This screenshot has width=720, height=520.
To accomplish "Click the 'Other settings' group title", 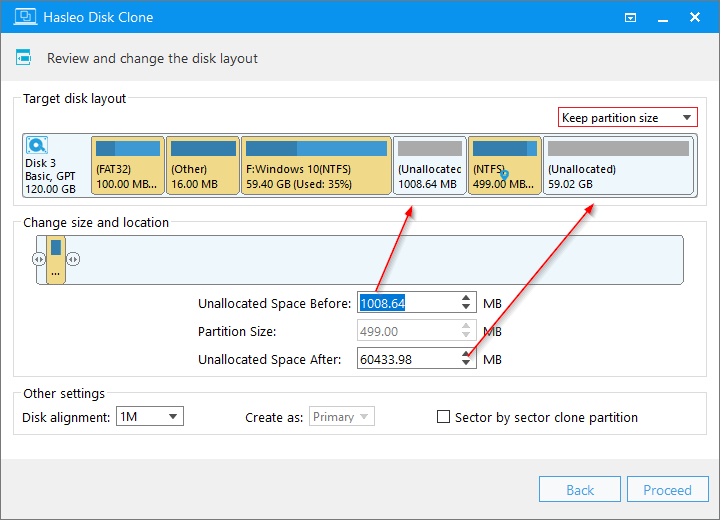I will click(64, 393).
